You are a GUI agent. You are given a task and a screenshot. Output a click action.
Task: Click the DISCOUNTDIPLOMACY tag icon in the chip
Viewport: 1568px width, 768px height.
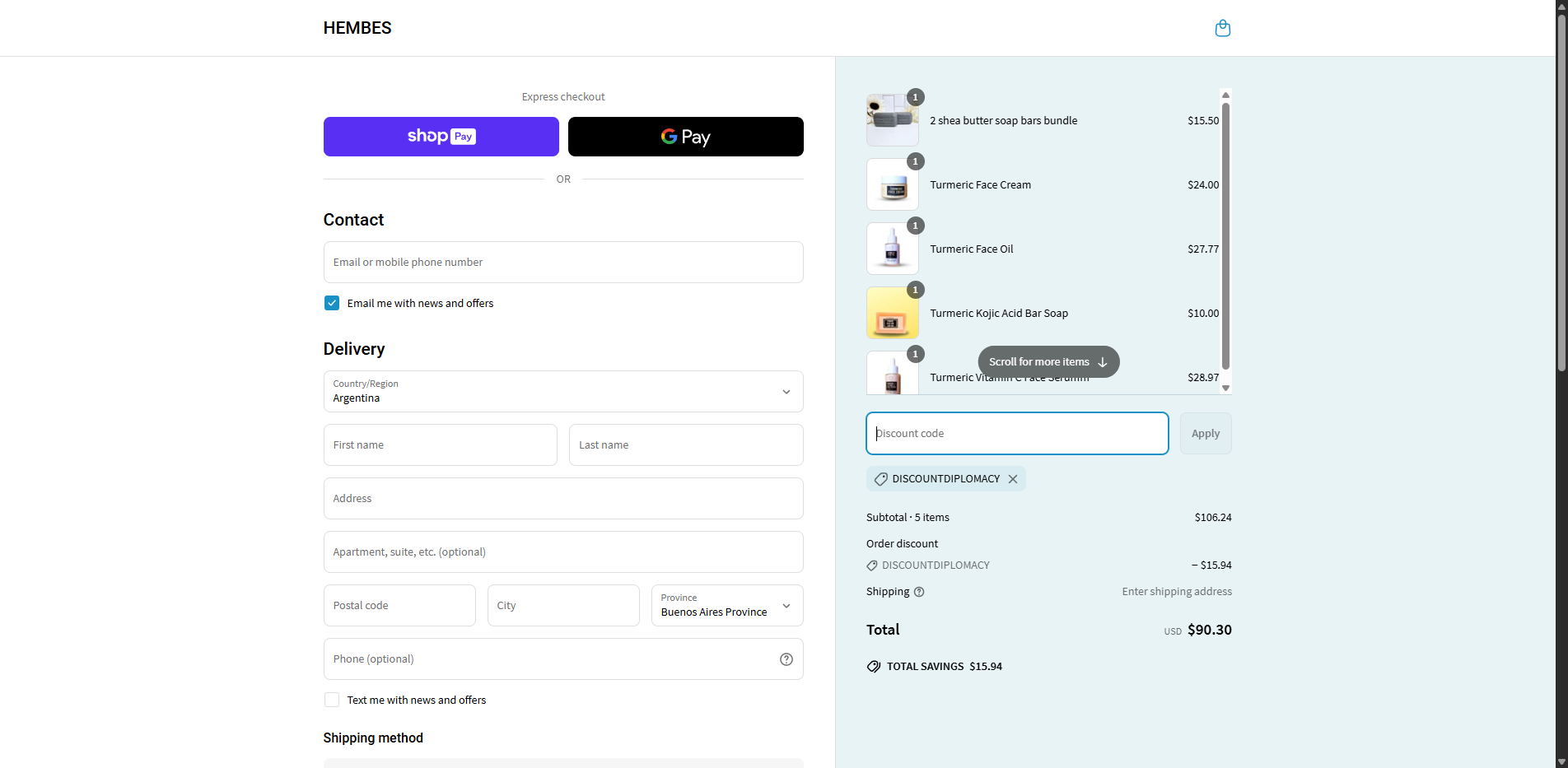click(x=880, y=479)
